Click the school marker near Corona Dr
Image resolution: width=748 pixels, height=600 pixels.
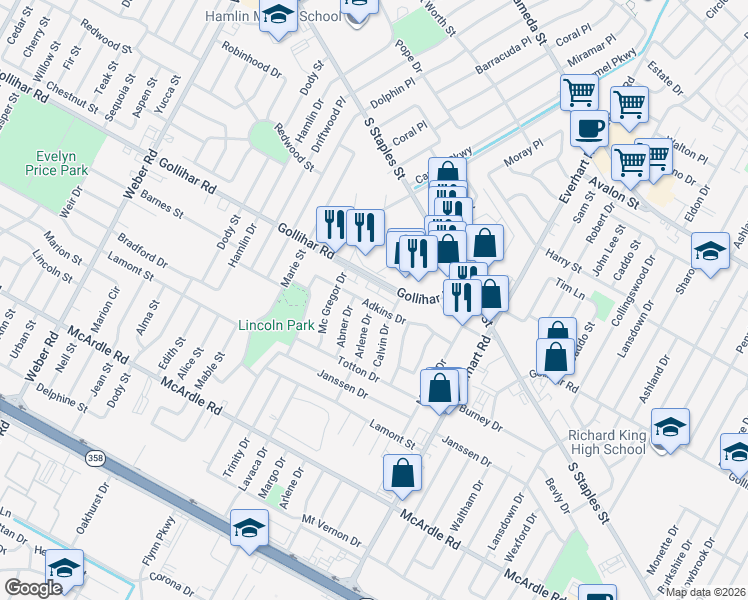click(64, 569)
